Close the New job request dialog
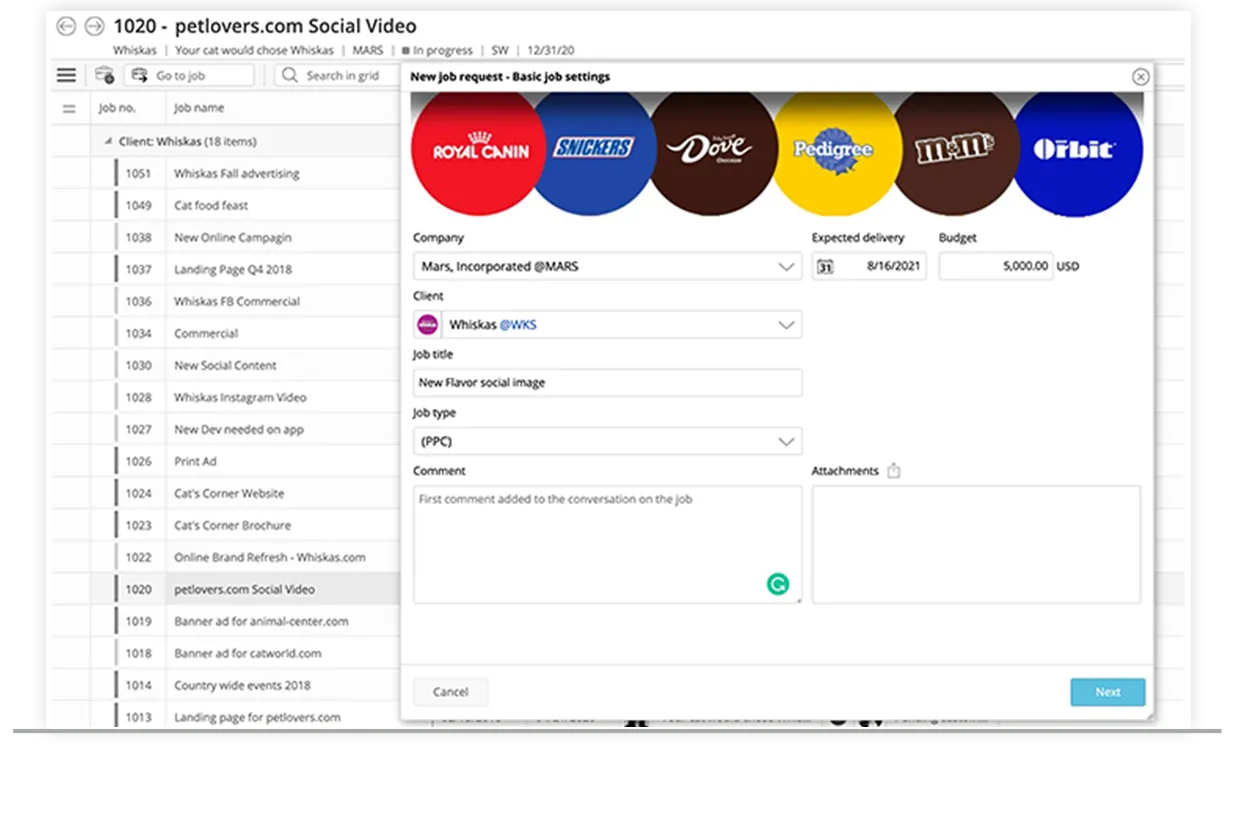 (1140, 77)
